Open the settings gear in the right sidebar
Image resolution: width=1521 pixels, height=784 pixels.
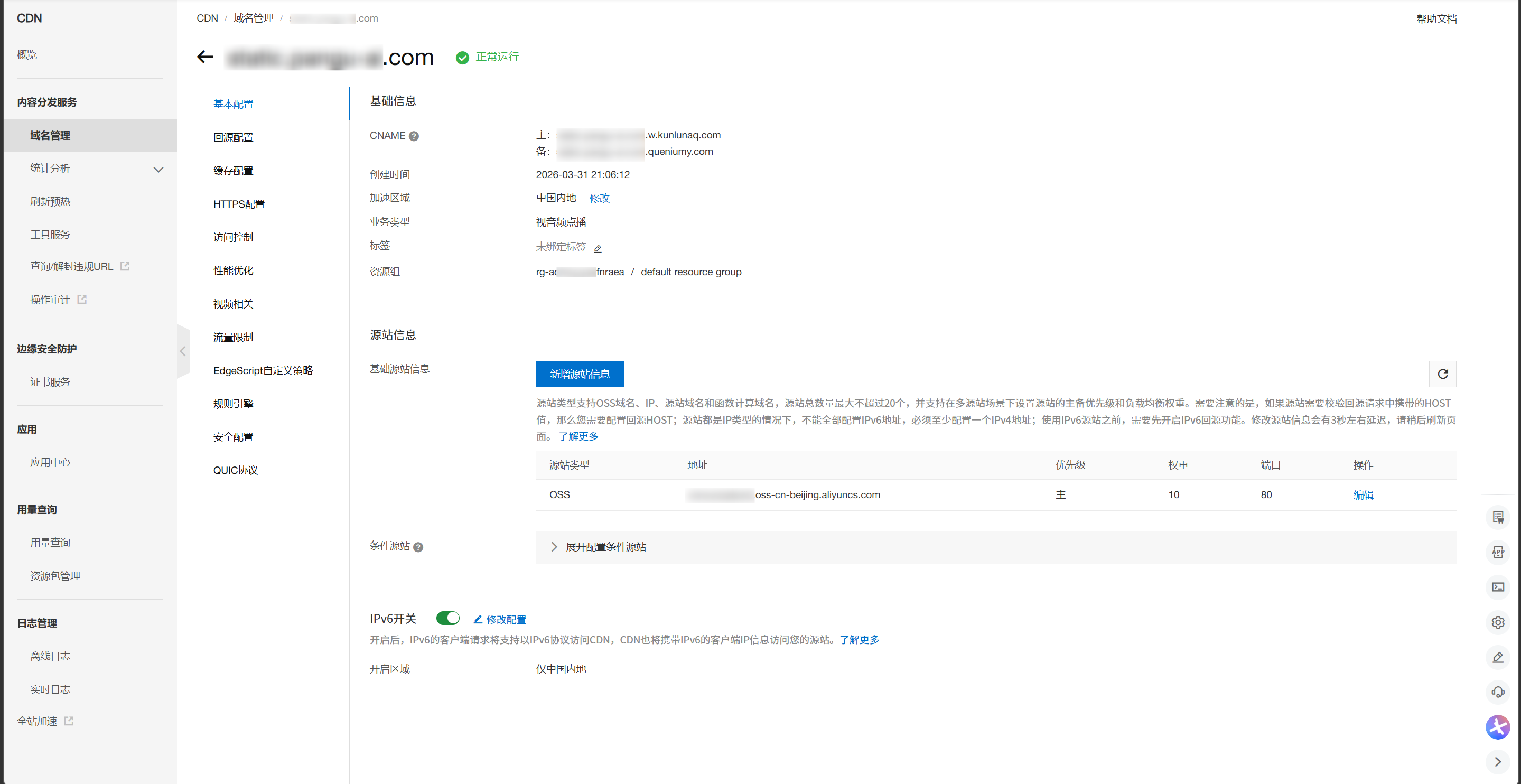point(1499,622)
